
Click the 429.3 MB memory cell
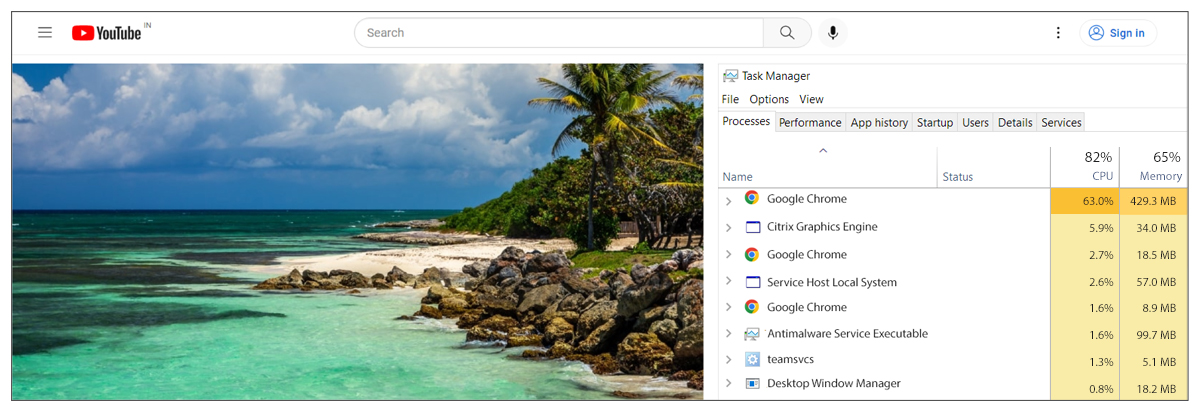[1153, 201]
